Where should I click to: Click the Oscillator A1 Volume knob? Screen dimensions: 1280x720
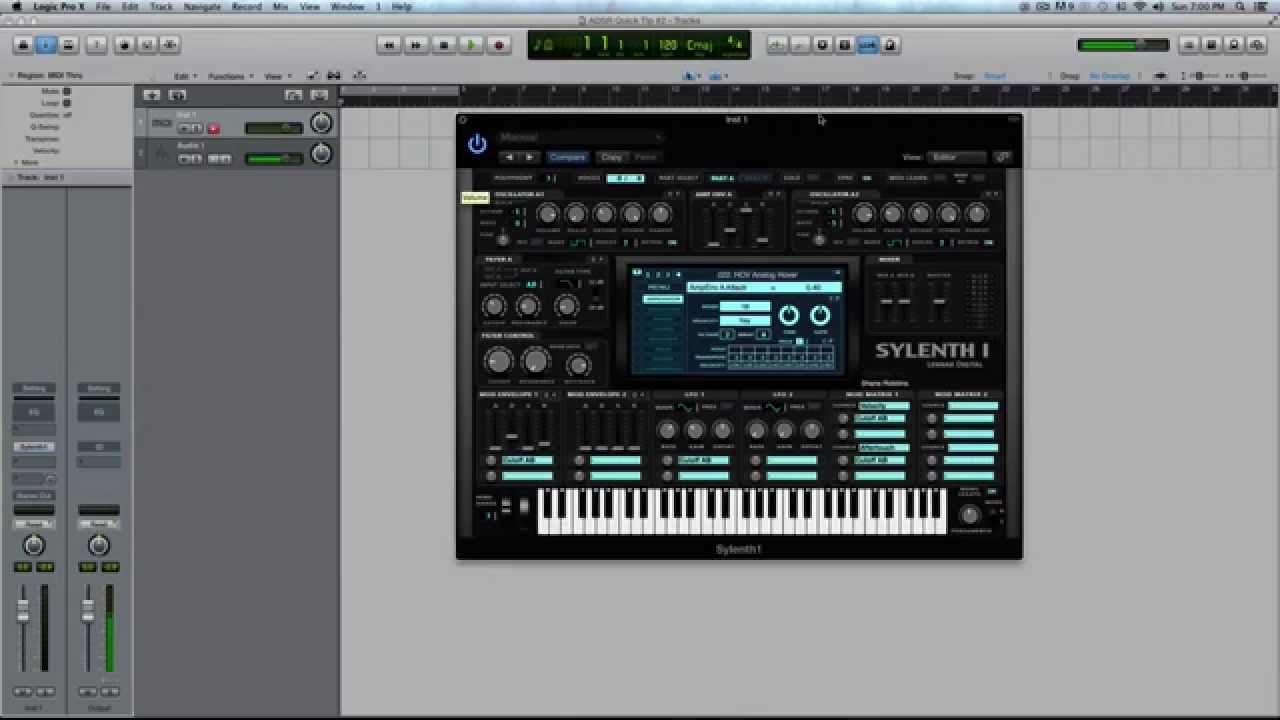point(547,214)
